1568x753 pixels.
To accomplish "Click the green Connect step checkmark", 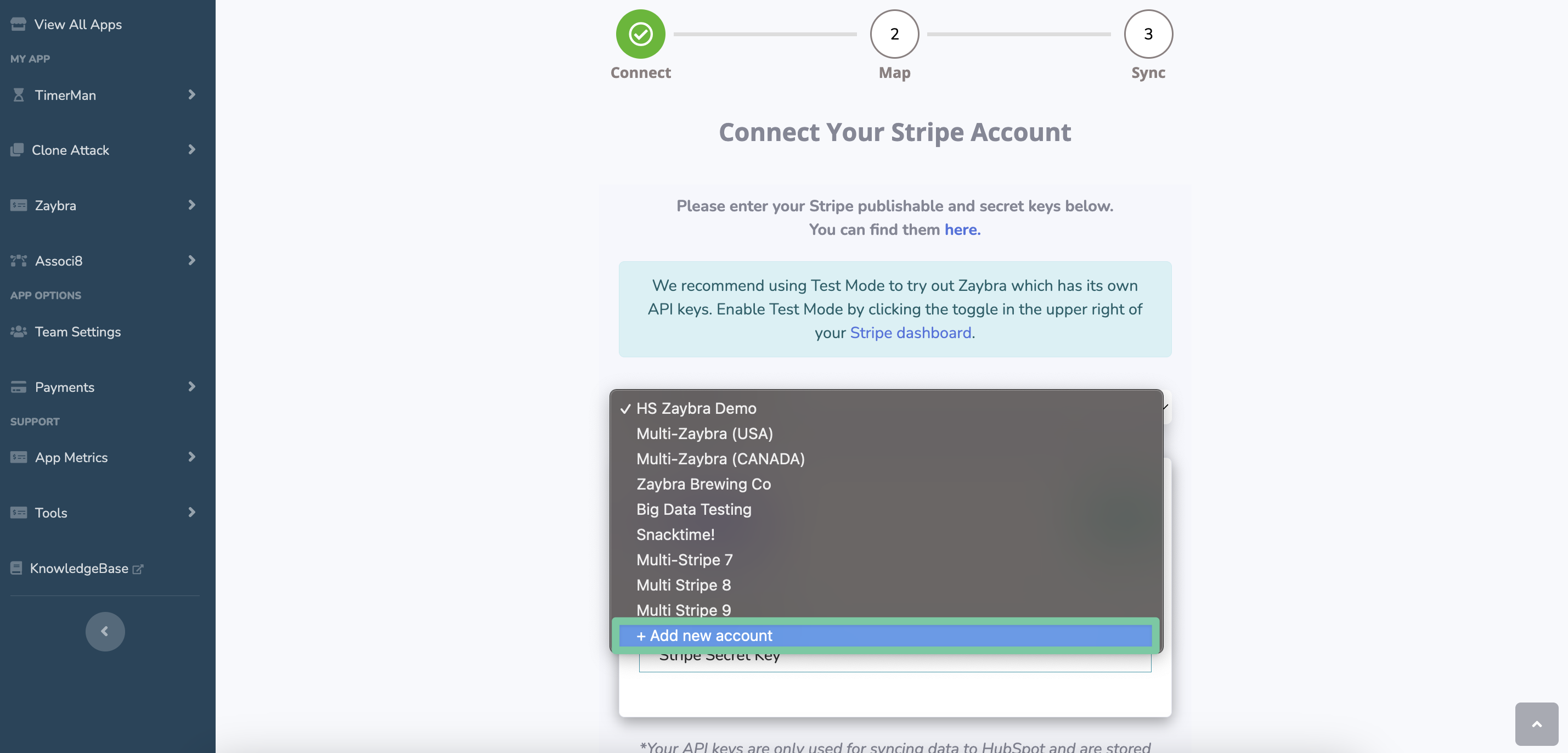I will (x=640, y=34).
